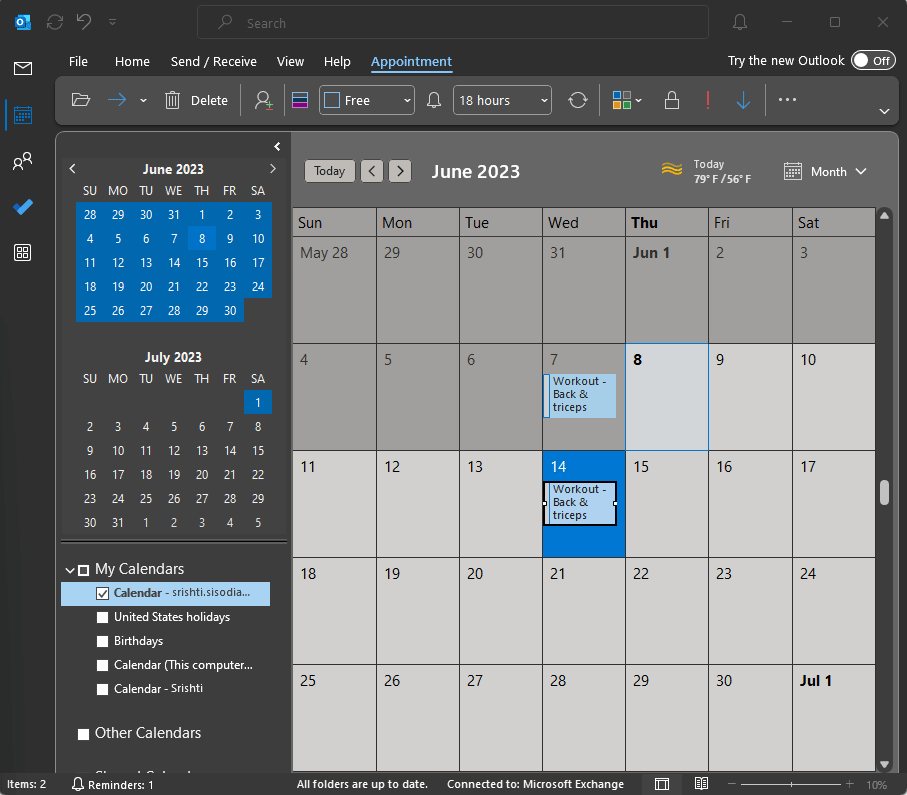Open the Show As status dropdown
Viewport: 907px width, 795px height.
366,100
